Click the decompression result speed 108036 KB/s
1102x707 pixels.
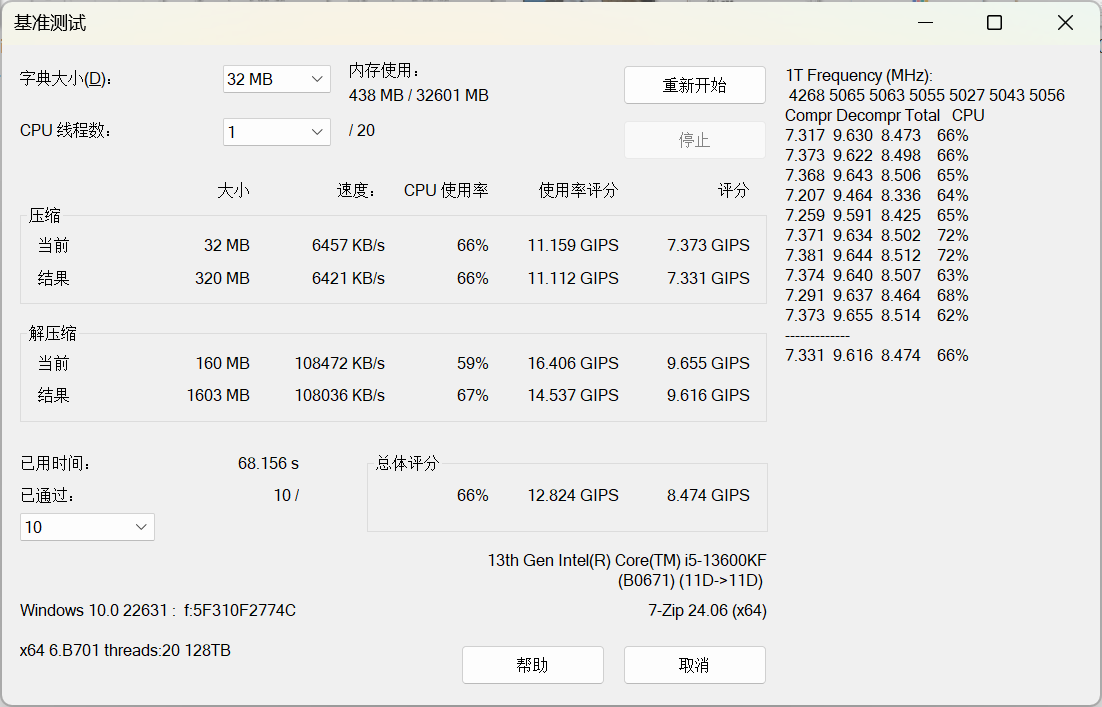click(x=339, y=396)
